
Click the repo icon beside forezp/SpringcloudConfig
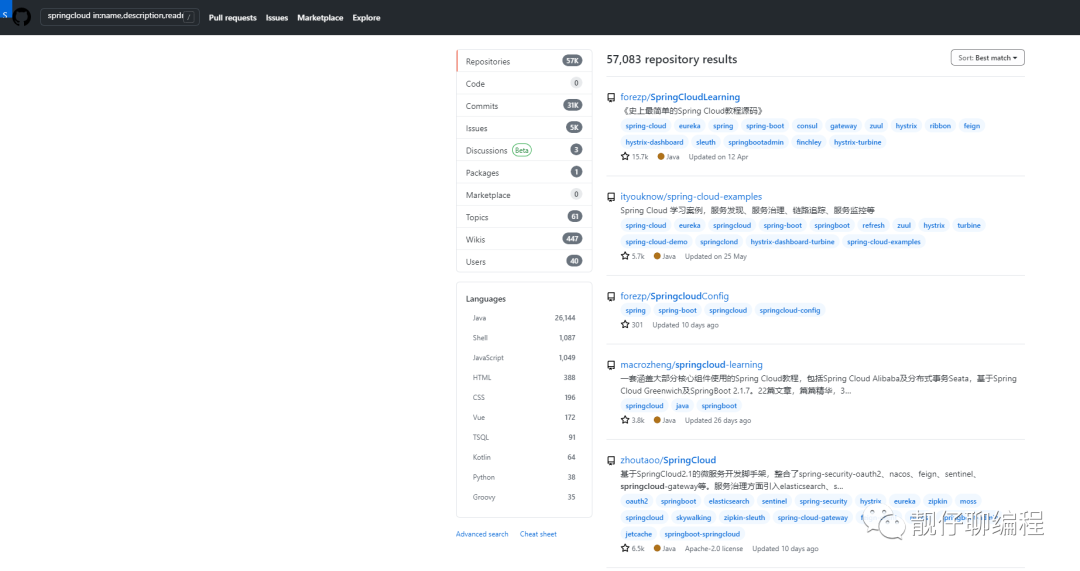[611, 297]
